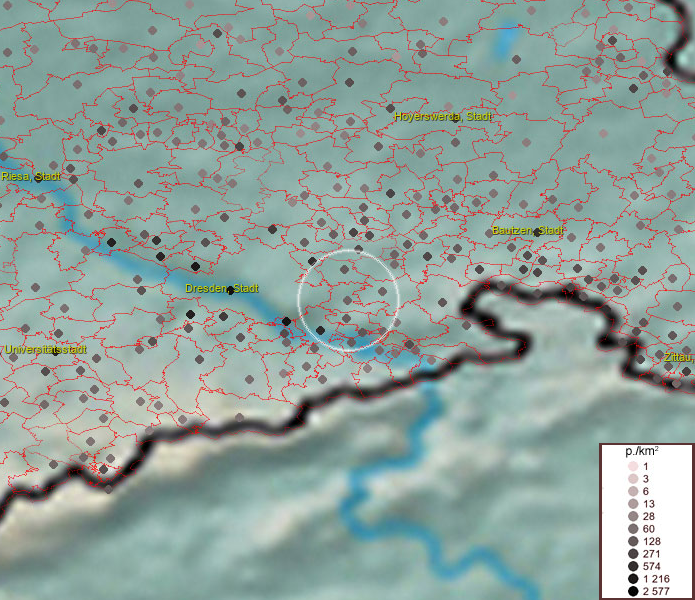This screenshot has width=695, height=600.
Task: Click legend value 6
Action: [x=646, y=491]
